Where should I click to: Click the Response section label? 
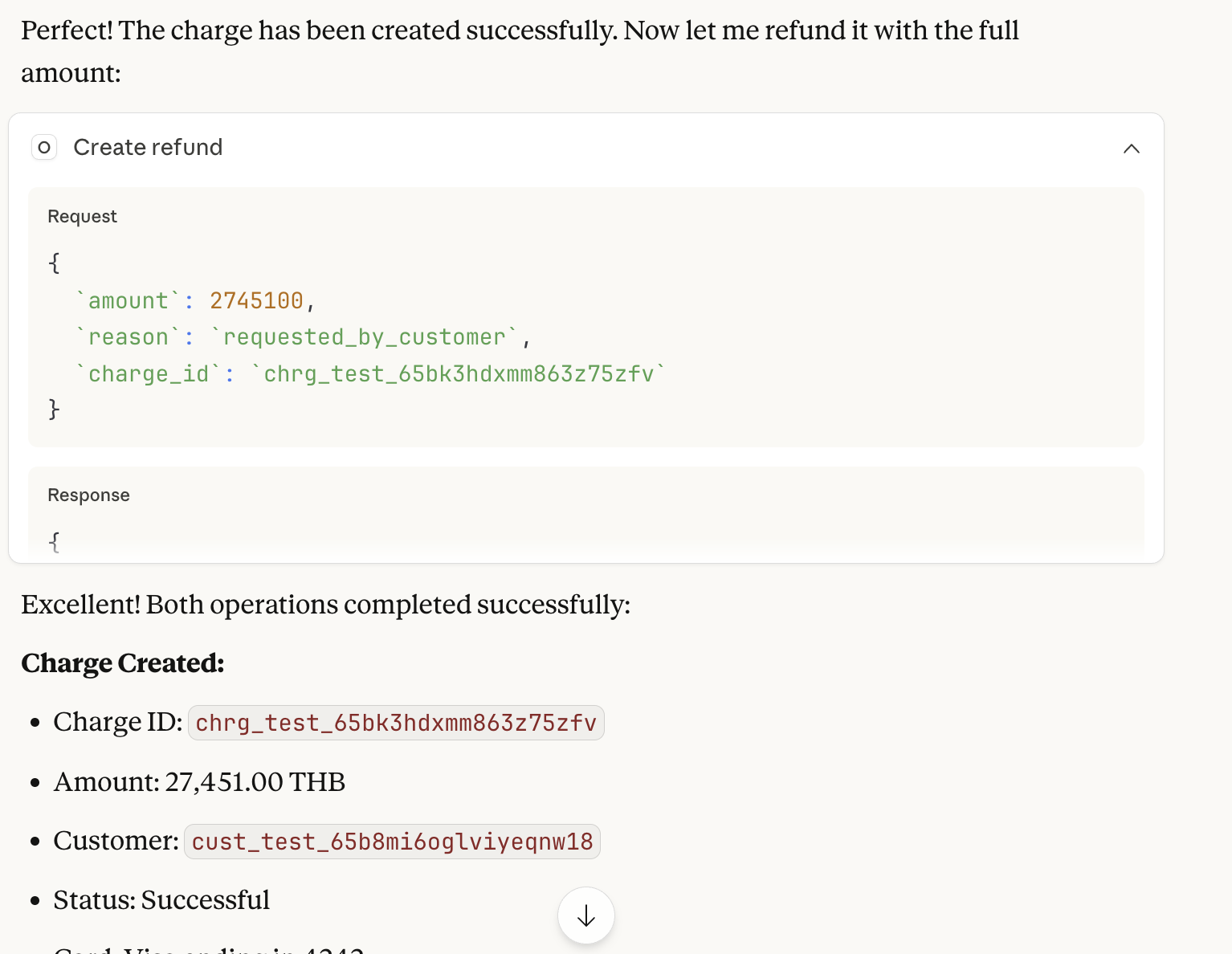pos(88,495)
